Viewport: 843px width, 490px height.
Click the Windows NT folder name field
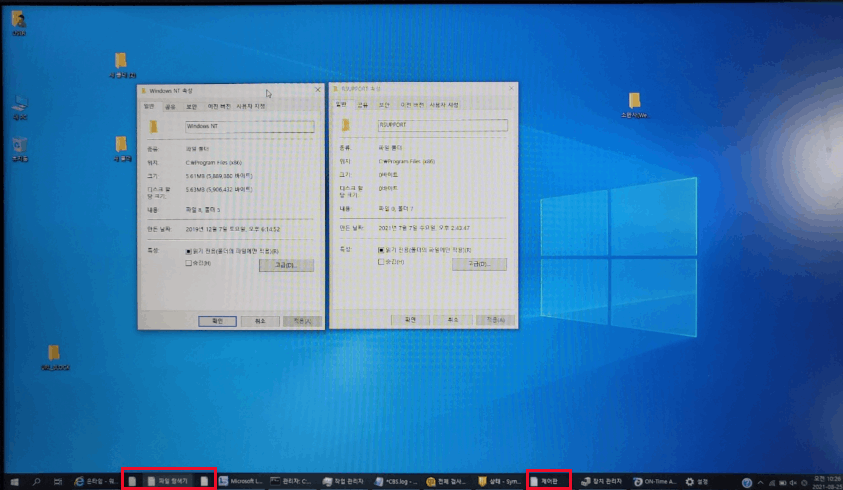click(x=249, y=126)
